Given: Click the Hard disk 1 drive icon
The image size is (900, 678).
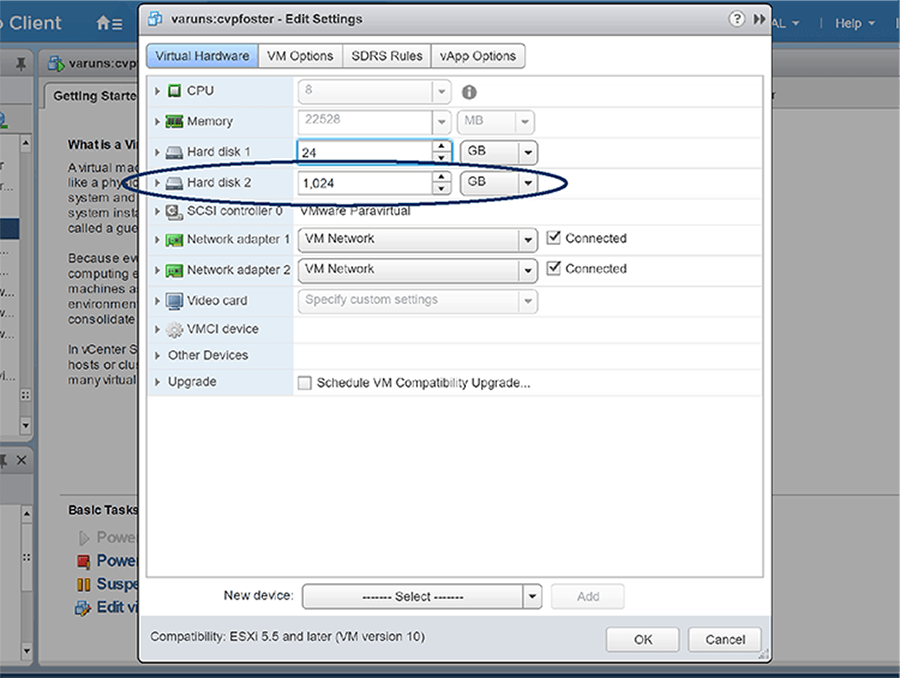Looking at the screenshot, I should tap(174, 152).
